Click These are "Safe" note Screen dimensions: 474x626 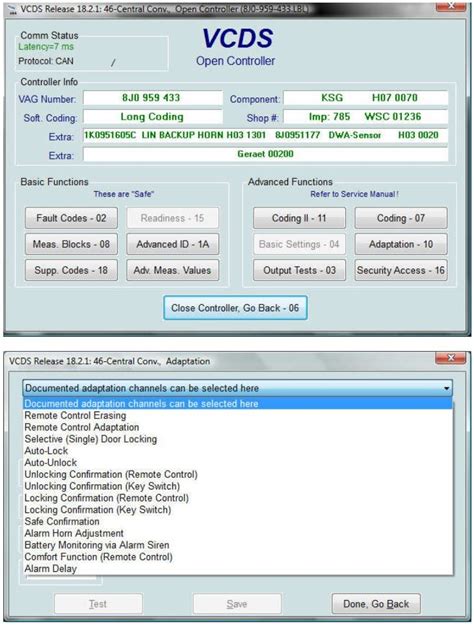point(123,194)
